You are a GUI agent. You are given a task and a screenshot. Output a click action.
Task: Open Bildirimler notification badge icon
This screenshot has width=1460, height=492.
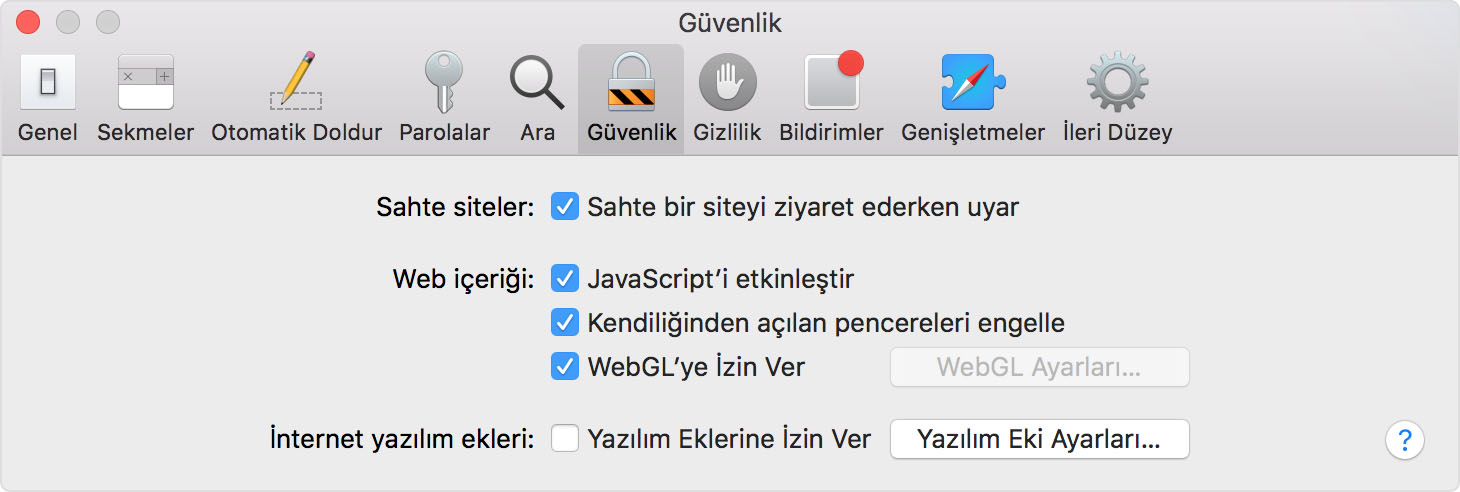pyautogui.click(x=833, y=80)
